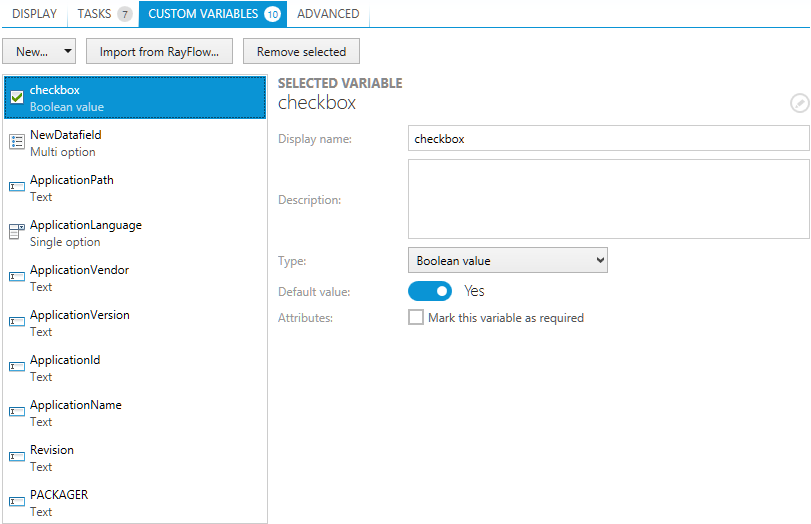Click the PACKAGER variable icon
The height and width of the screenshot is (524, 811).
click(17, 503)
